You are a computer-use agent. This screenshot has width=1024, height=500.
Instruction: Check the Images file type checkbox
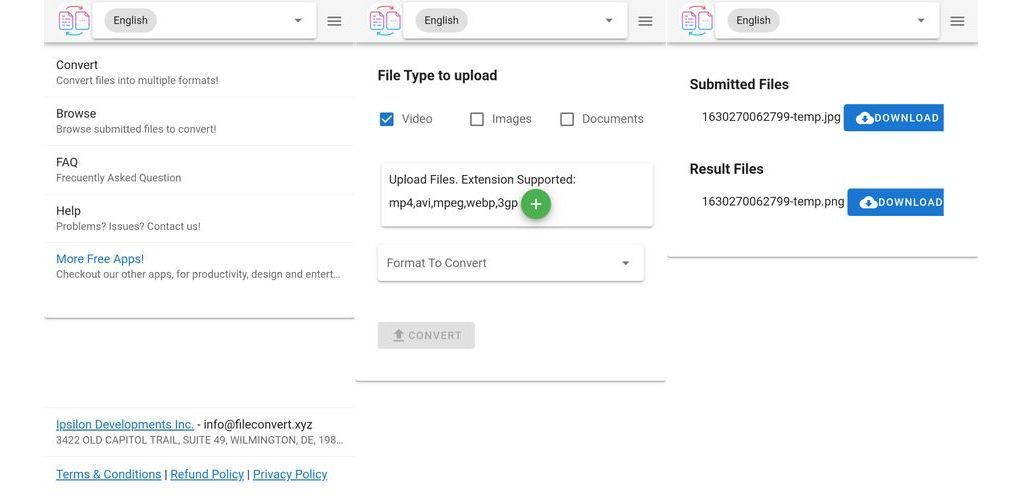[x=477, y=119]
